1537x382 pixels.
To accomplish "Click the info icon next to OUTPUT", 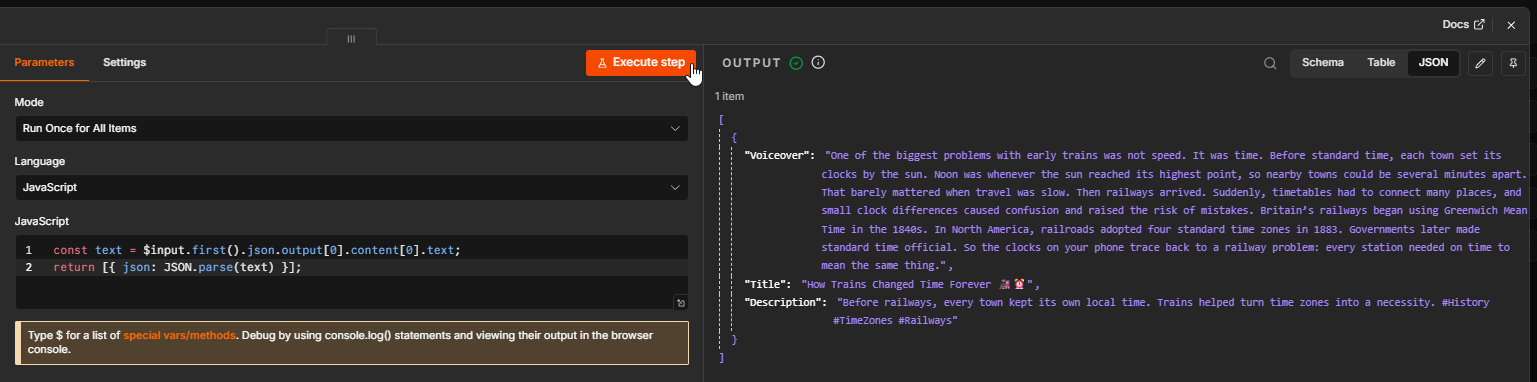I will click(818, 63).
